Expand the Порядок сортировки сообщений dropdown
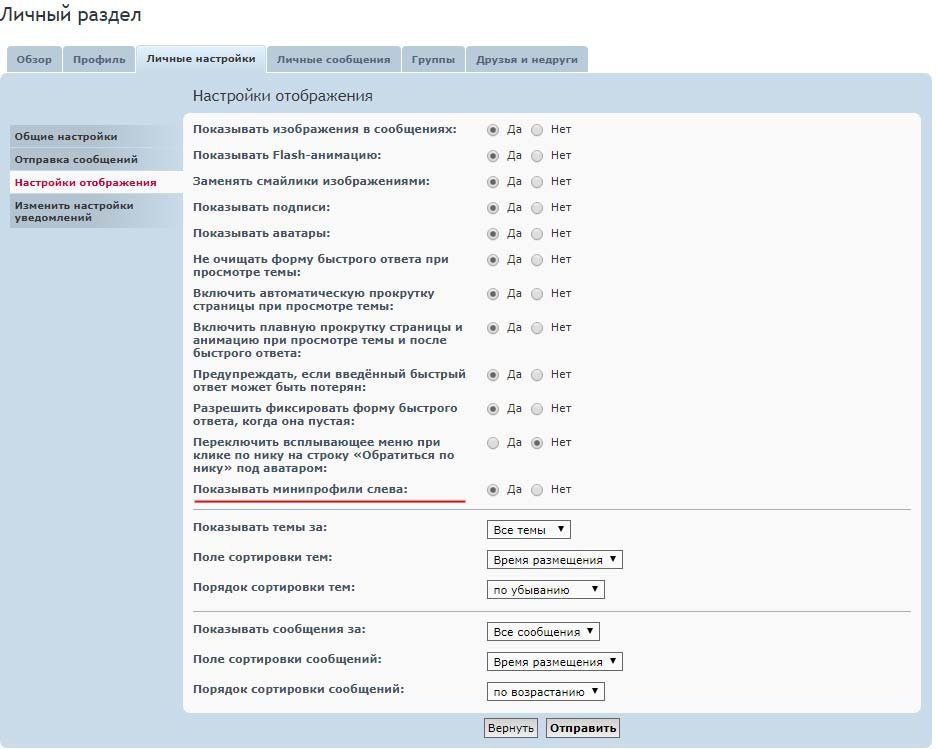The height and width of the screenshot is (749, 936). coord(545,691)
